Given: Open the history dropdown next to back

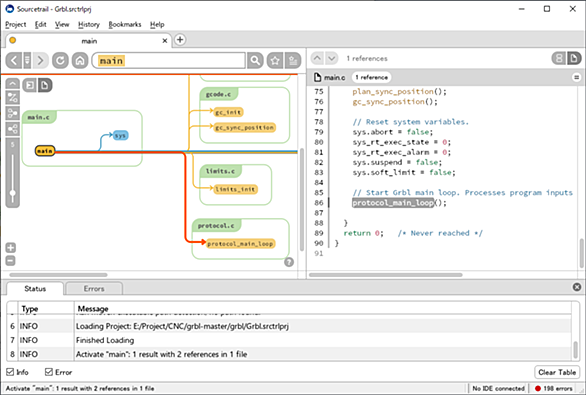Looking at the screenshot, I should point(27,60).
